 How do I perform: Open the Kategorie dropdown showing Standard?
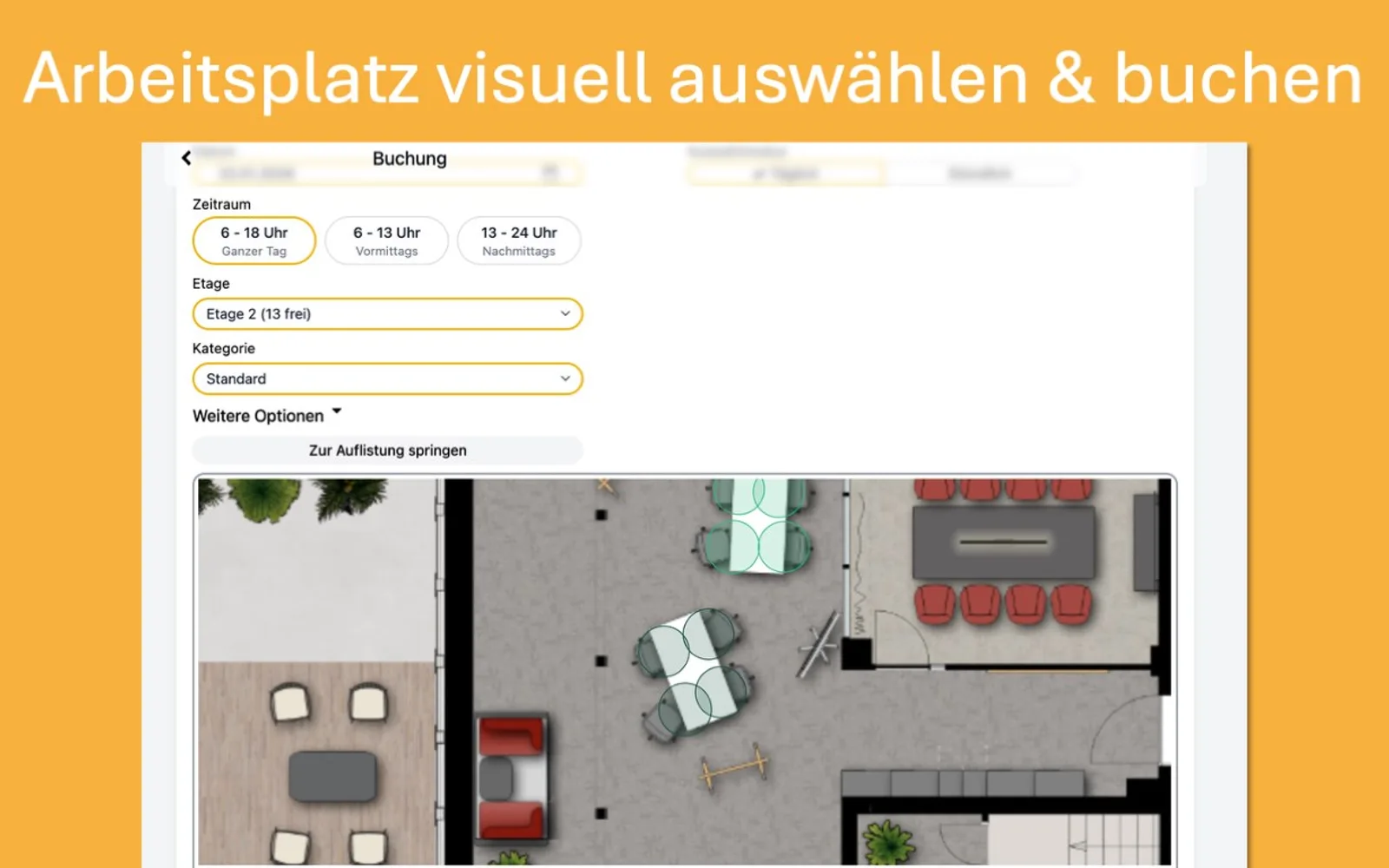pos(387,379)
